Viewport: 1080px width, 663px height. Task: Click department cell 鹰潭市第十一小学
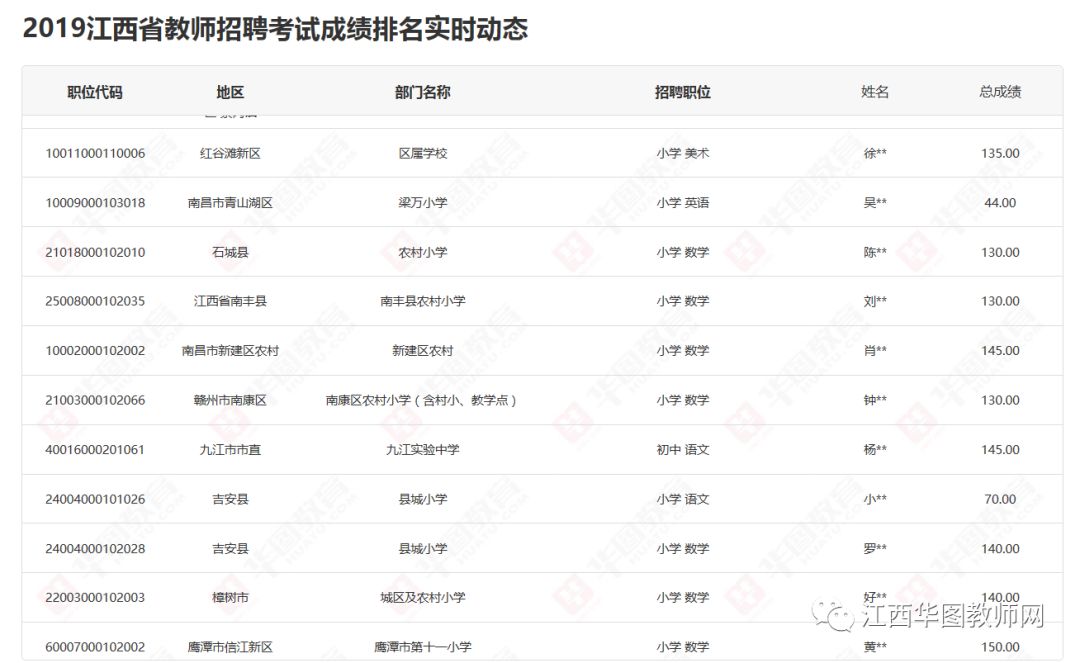(x=422, y=648)
